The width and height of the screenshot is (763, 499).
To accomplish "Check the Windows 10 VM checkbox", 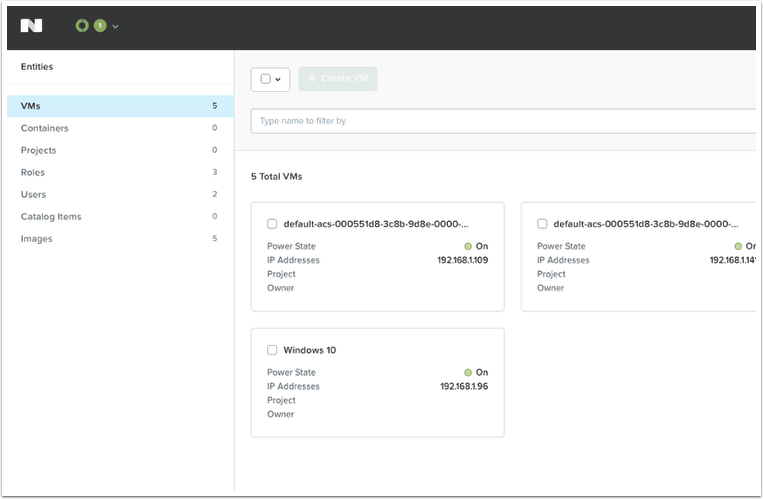I will tap(272, 350).
